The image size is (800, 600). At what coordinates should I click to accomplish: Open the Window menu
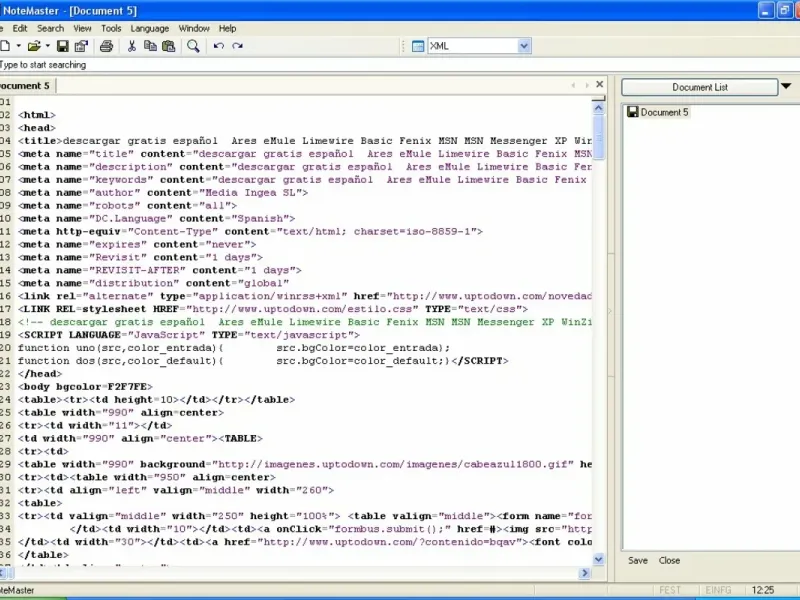click(194, 29)
